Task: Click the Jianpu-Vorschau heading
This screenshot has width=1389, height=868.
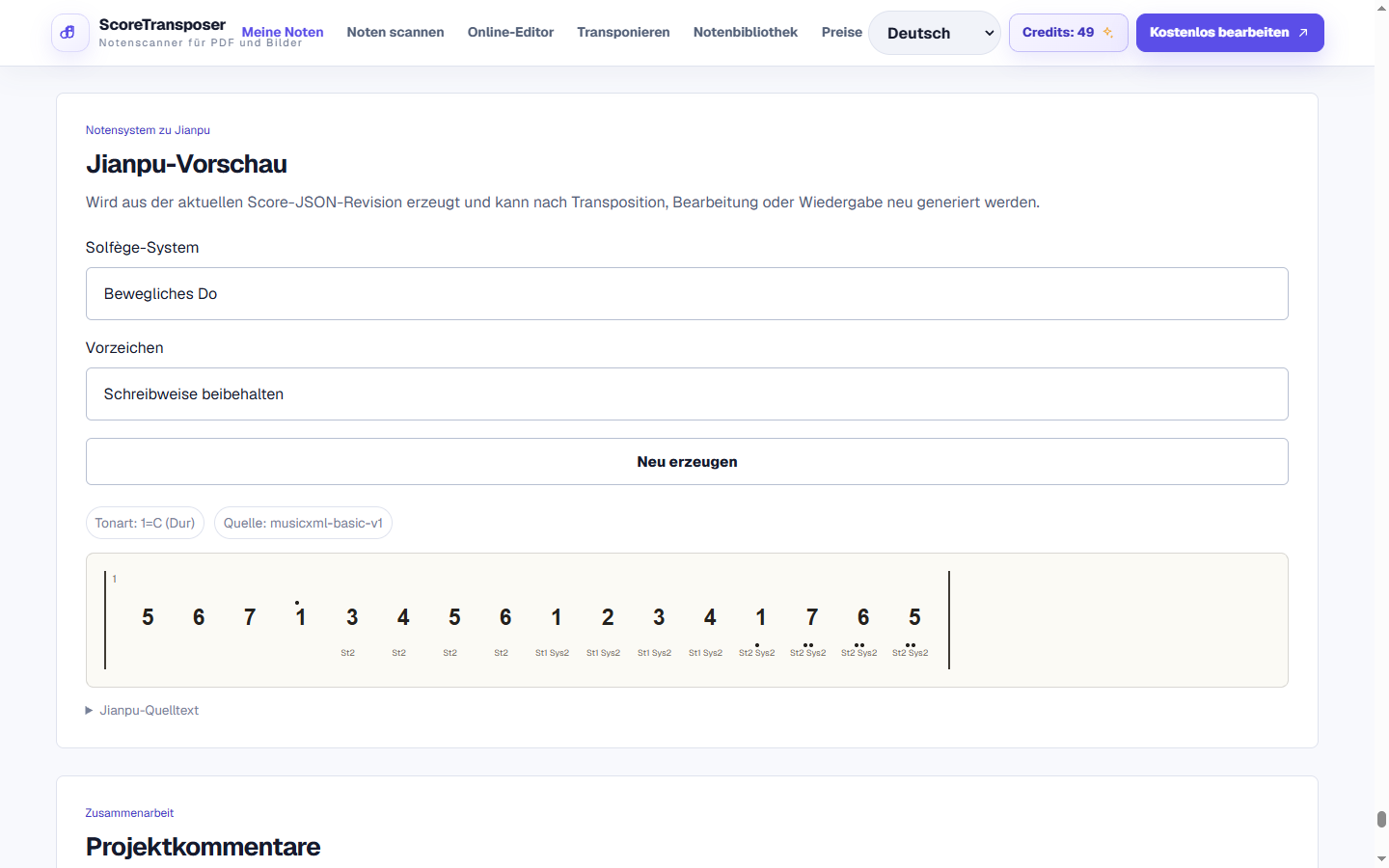Action: (x=186, y=164)
